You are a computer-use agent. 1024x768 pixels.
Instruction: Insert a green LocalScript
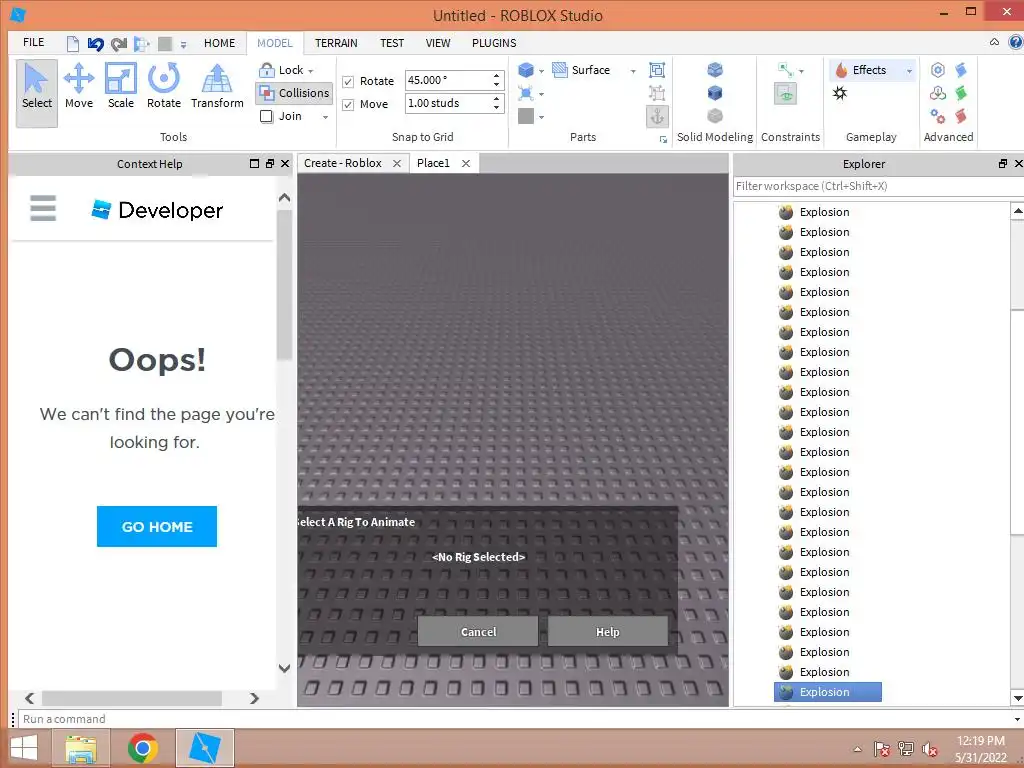click(x=961, y=93)
